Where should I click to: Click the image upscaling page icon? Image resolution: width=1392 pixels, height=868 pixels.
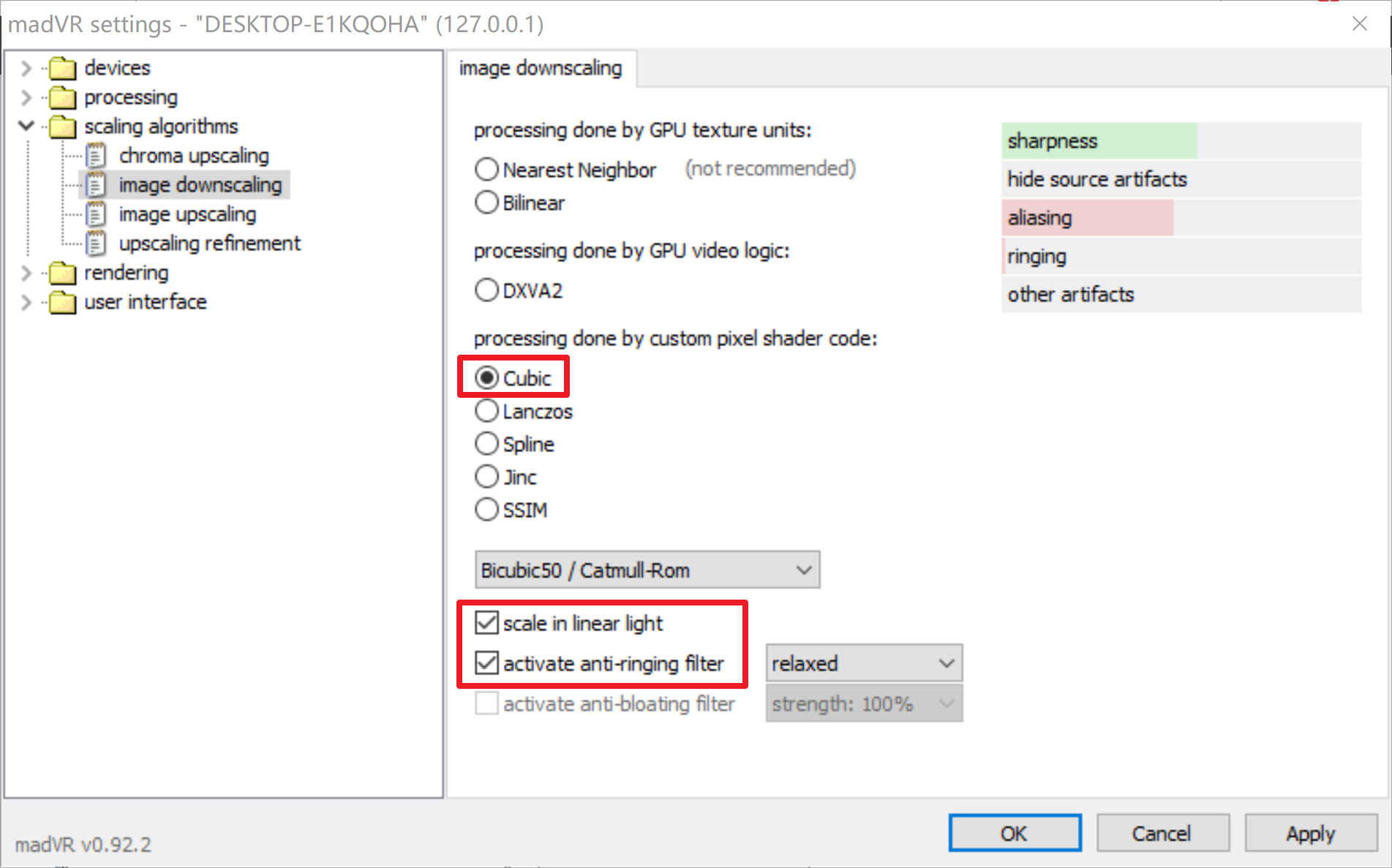96,214
